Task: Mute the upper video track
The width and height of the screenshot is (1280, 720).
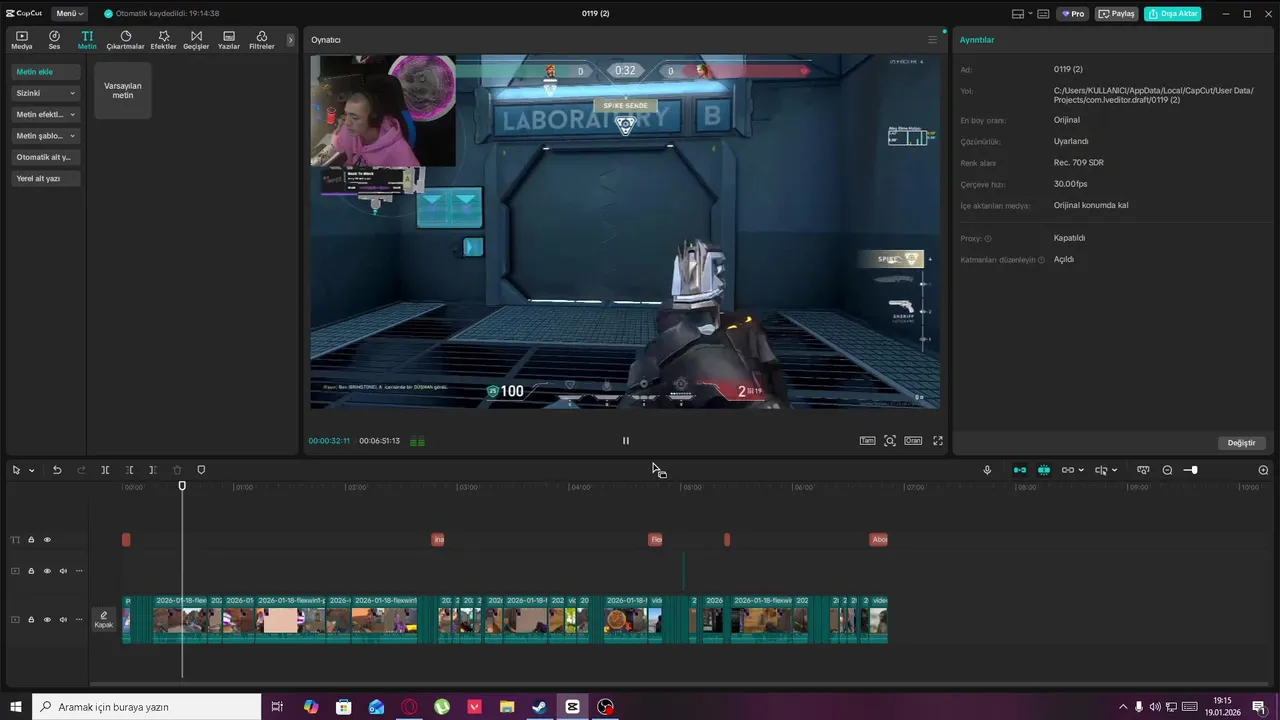Action: (x=62, y=571)
